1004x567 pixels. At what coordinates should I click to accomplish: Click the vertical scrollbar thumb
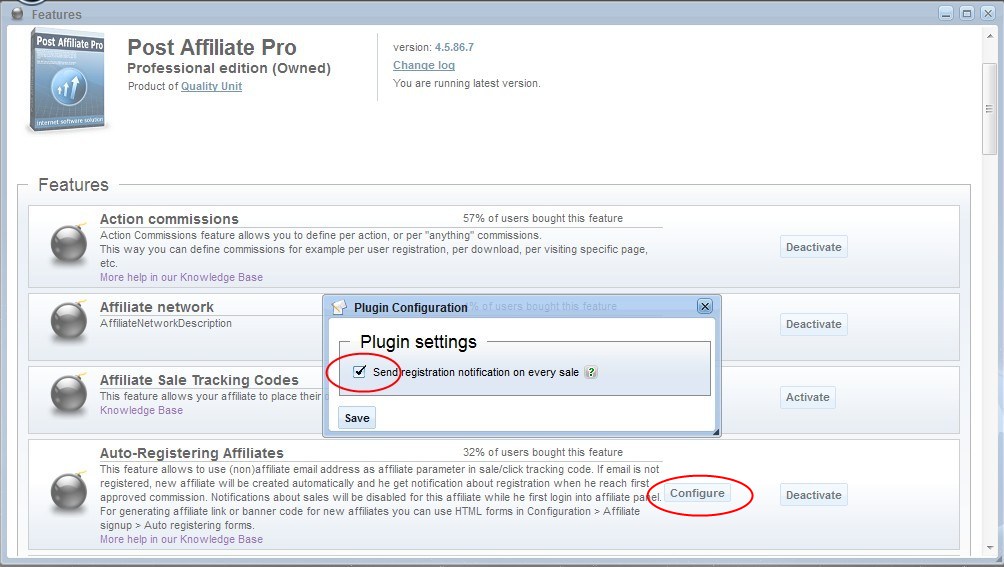coord(990,109)
